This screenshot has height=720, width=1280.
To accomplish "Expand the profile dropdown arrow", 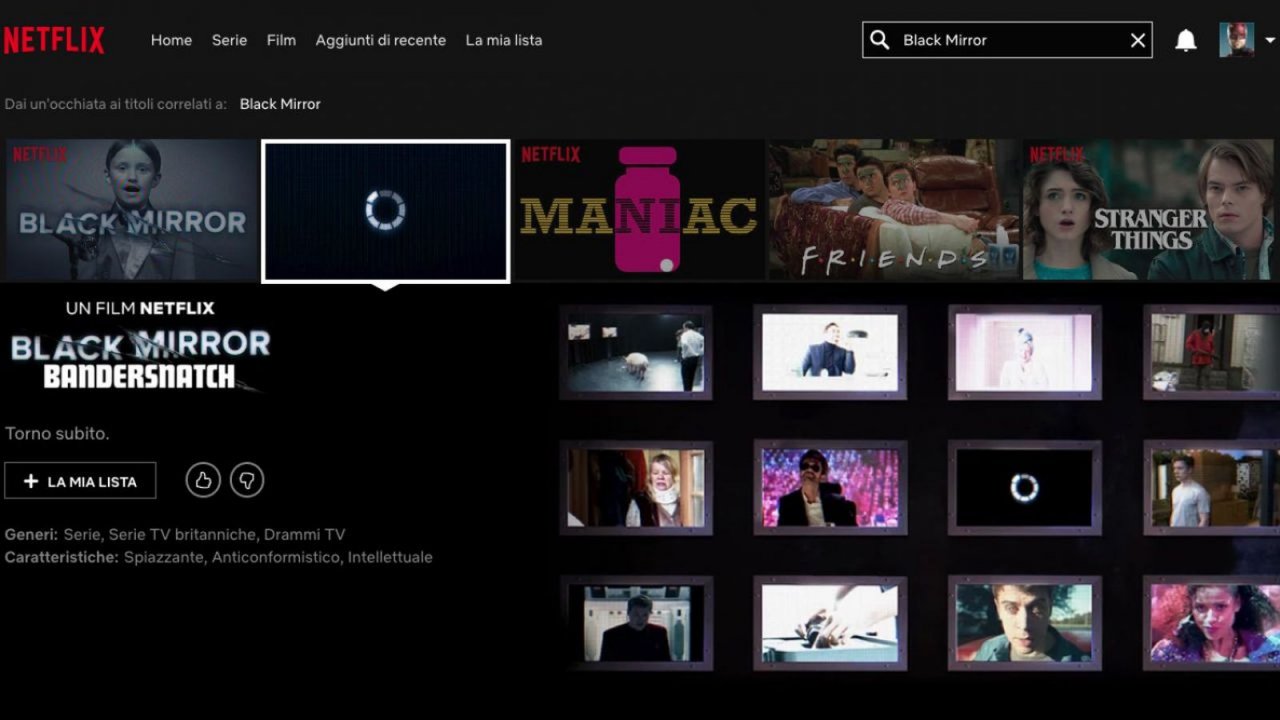I will click(x=1270, y=40).
